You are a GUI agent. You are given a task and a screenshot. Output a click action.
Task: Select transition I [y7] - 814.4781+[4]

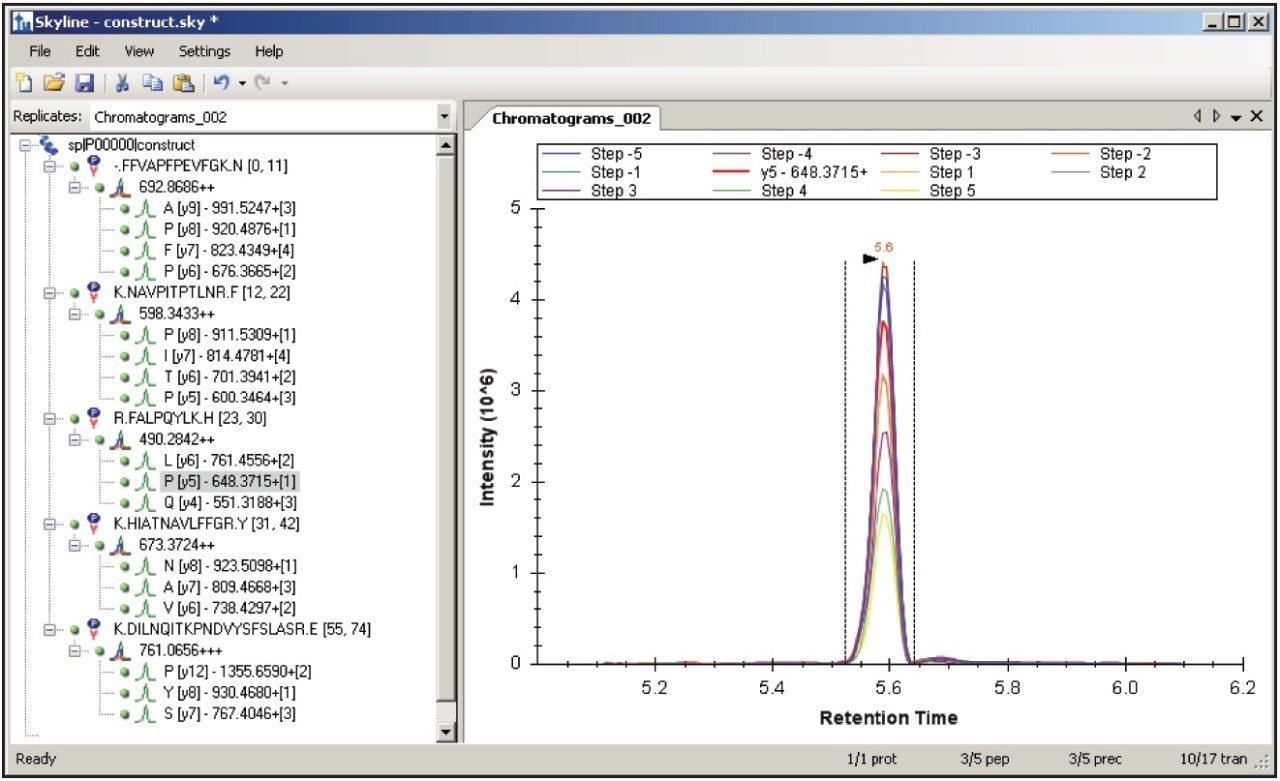pyautogui.click(x=227, y=355)
